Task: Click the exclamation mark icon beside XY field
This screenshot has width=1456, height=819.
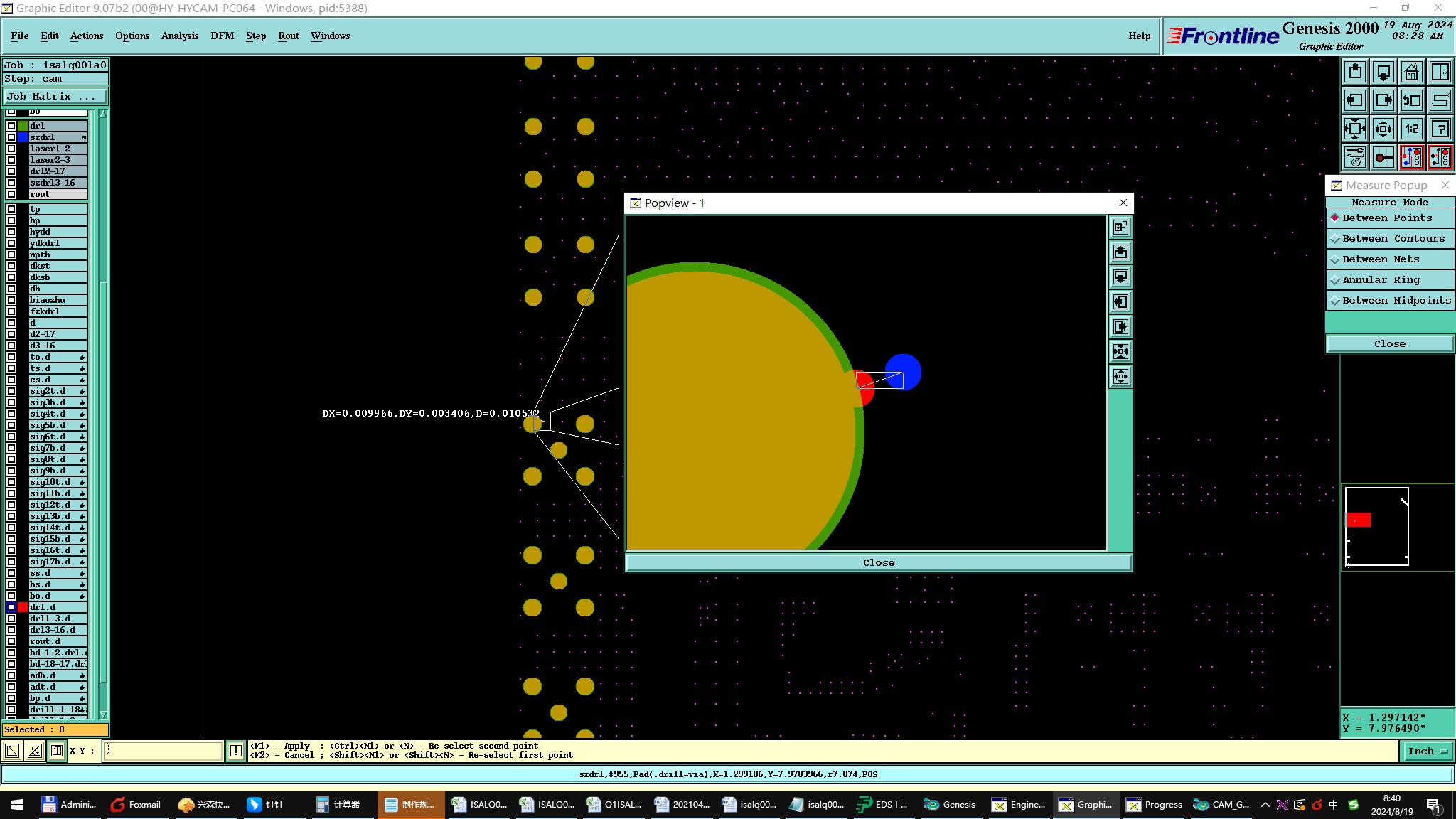Action: pyautogui.click(x=236, y=751)
